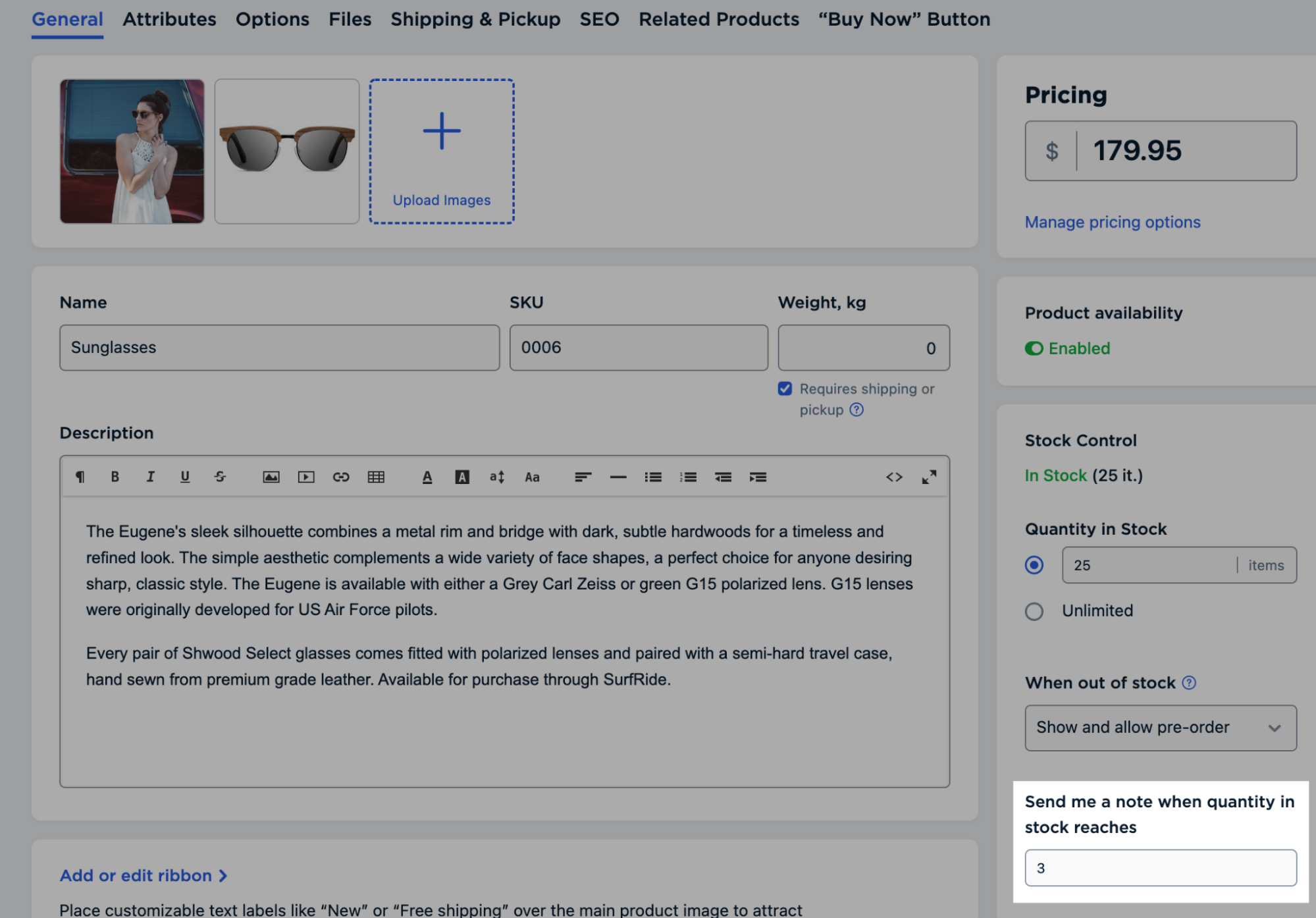Toggle bold formatting in the description editor
Image resolution: width=1316 pixels, height=918 pixels.
click(x=115, y=477)
